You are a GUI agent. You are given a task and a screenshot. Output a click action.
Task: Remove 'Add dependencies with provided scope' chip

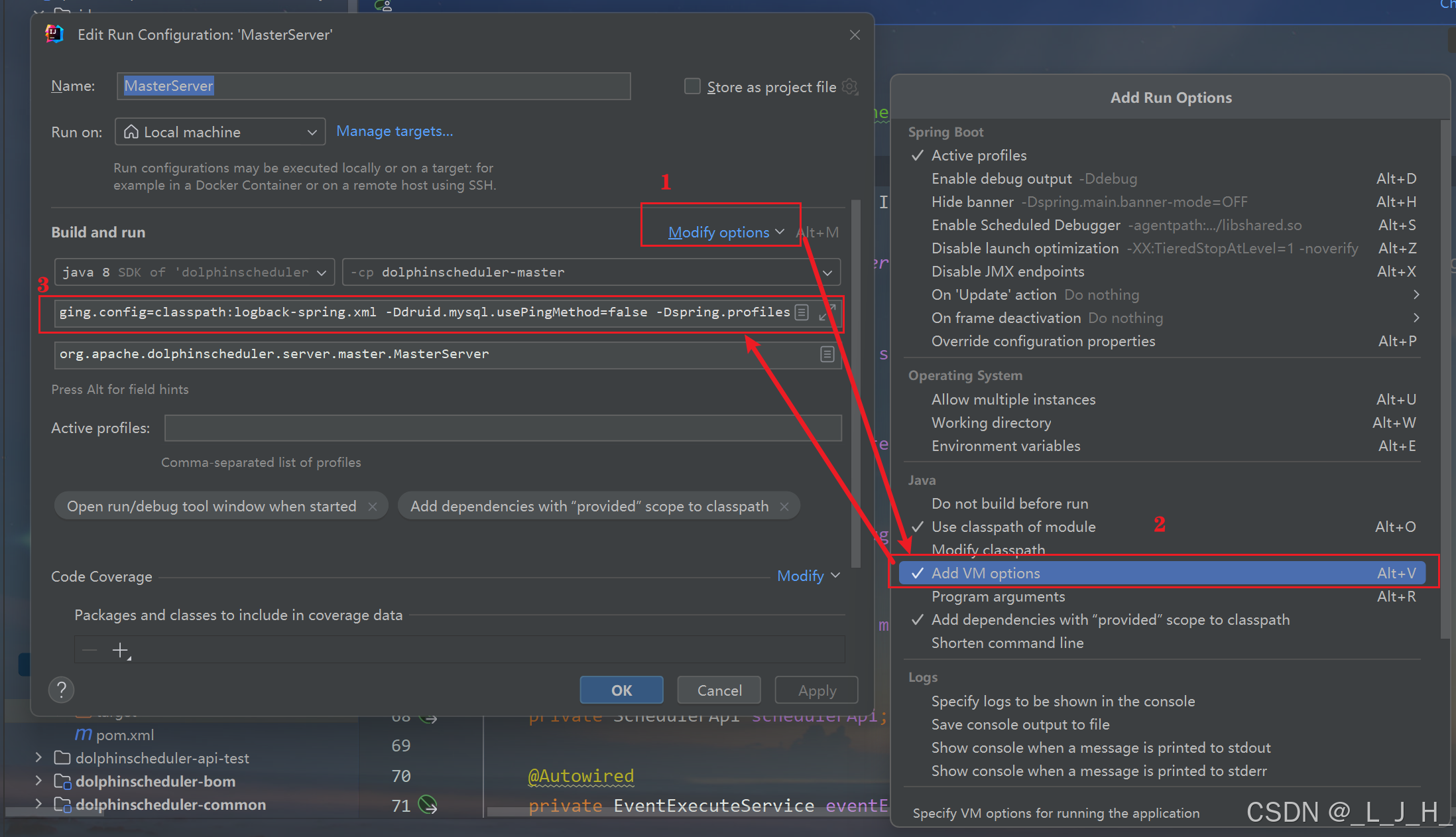784,507
